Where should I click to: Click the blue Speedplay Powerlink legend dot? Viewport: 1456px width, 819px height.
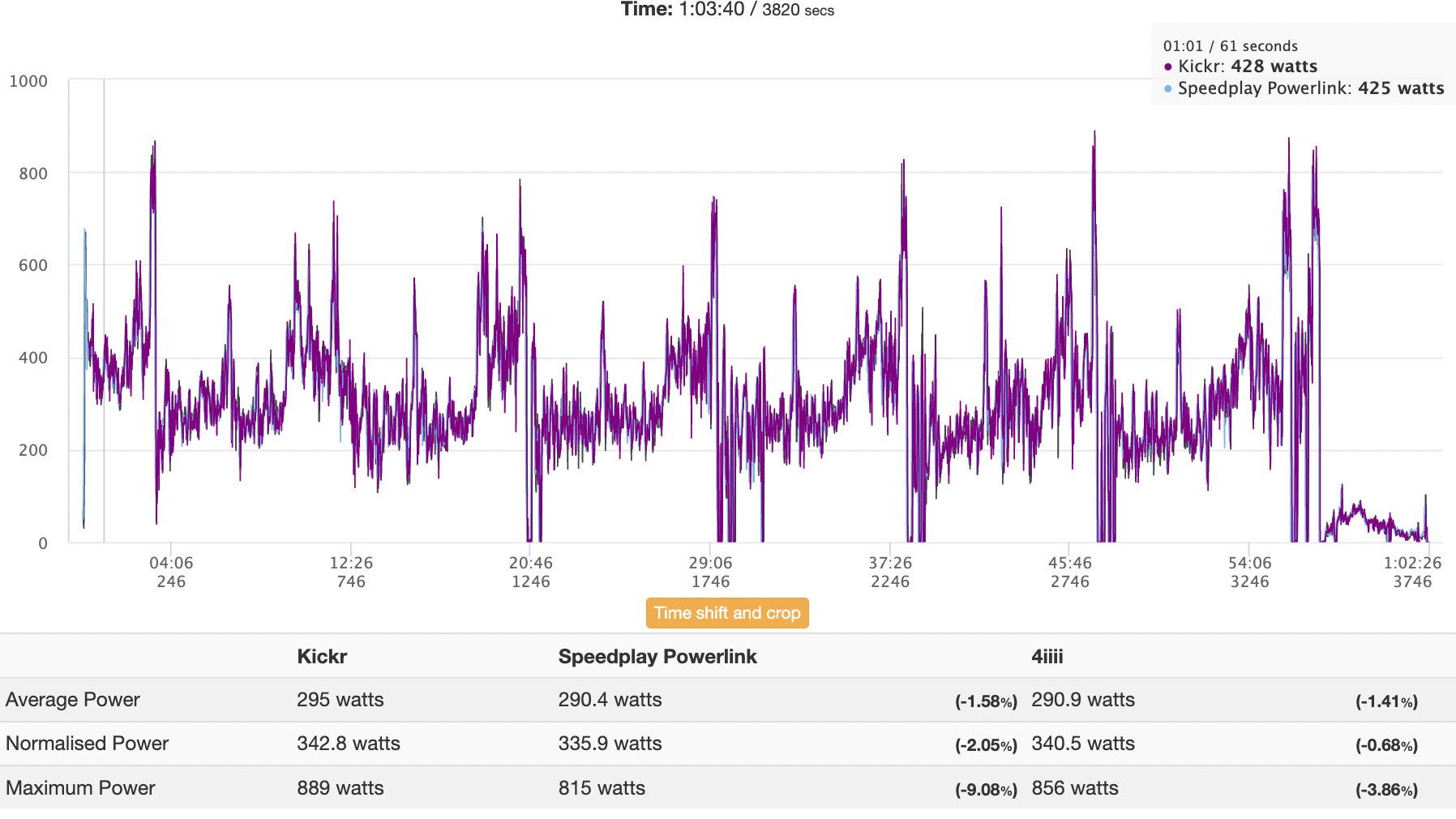tap(1168, 89)
